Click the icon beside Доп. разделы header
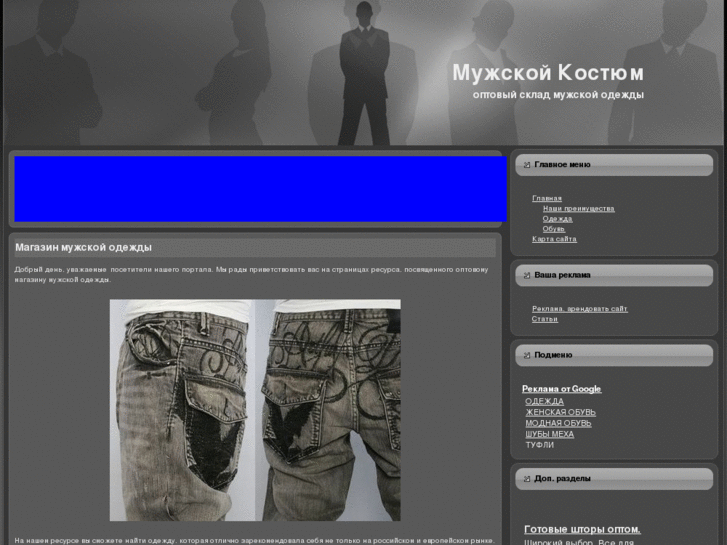Screen dimensions: 727x545 tap(527, 478)
